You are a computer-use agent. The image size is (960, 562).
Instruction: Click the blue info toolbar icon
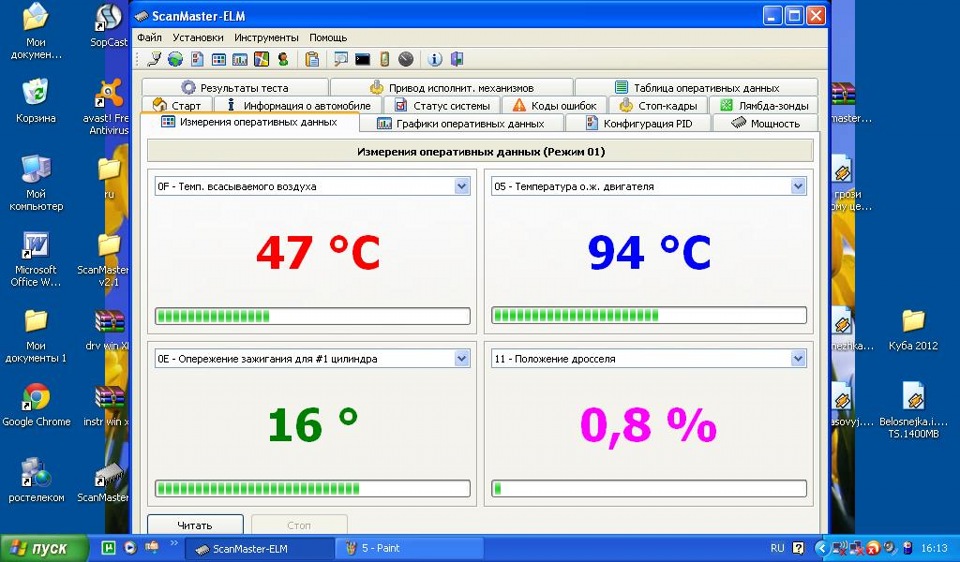point(435,59)
